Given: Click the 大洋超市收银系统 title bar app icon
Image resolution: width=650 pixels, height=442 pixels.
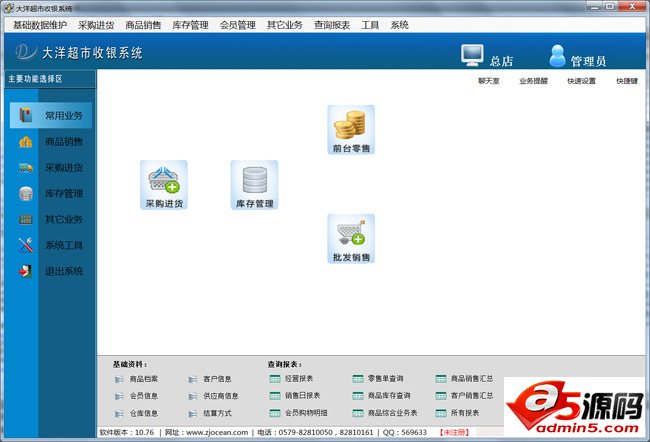Looking at the screenshot, I should 8,8.
